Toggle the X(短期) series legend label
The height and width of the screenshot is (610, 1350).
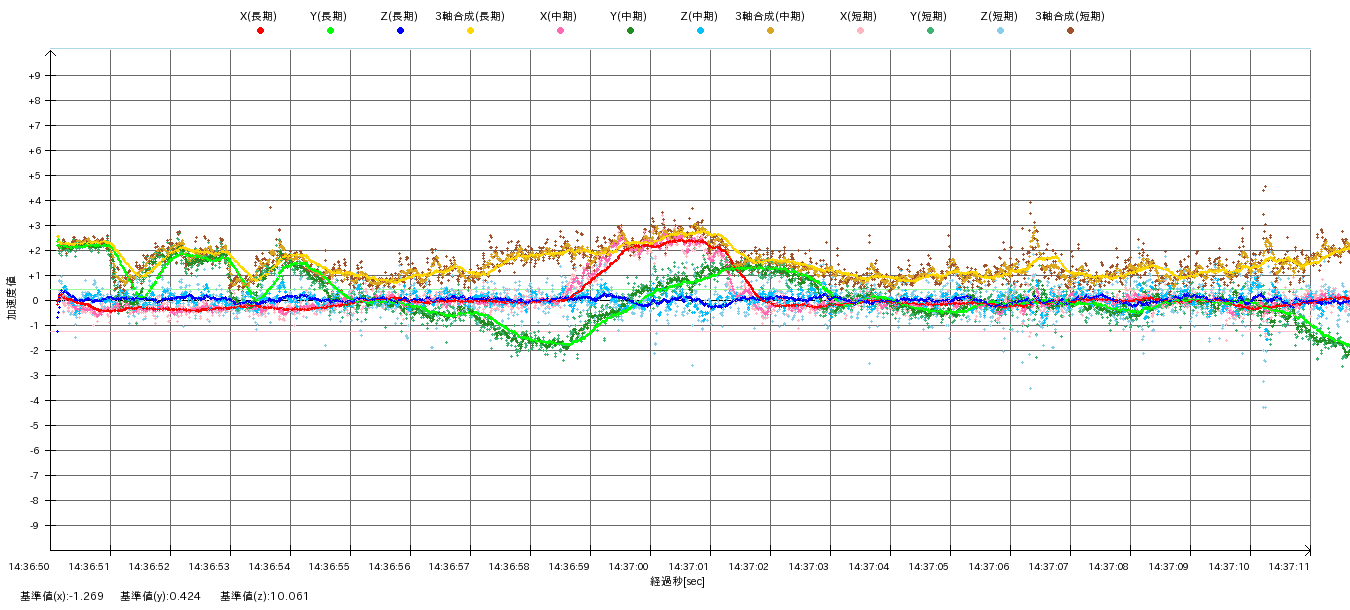(859, 16)
